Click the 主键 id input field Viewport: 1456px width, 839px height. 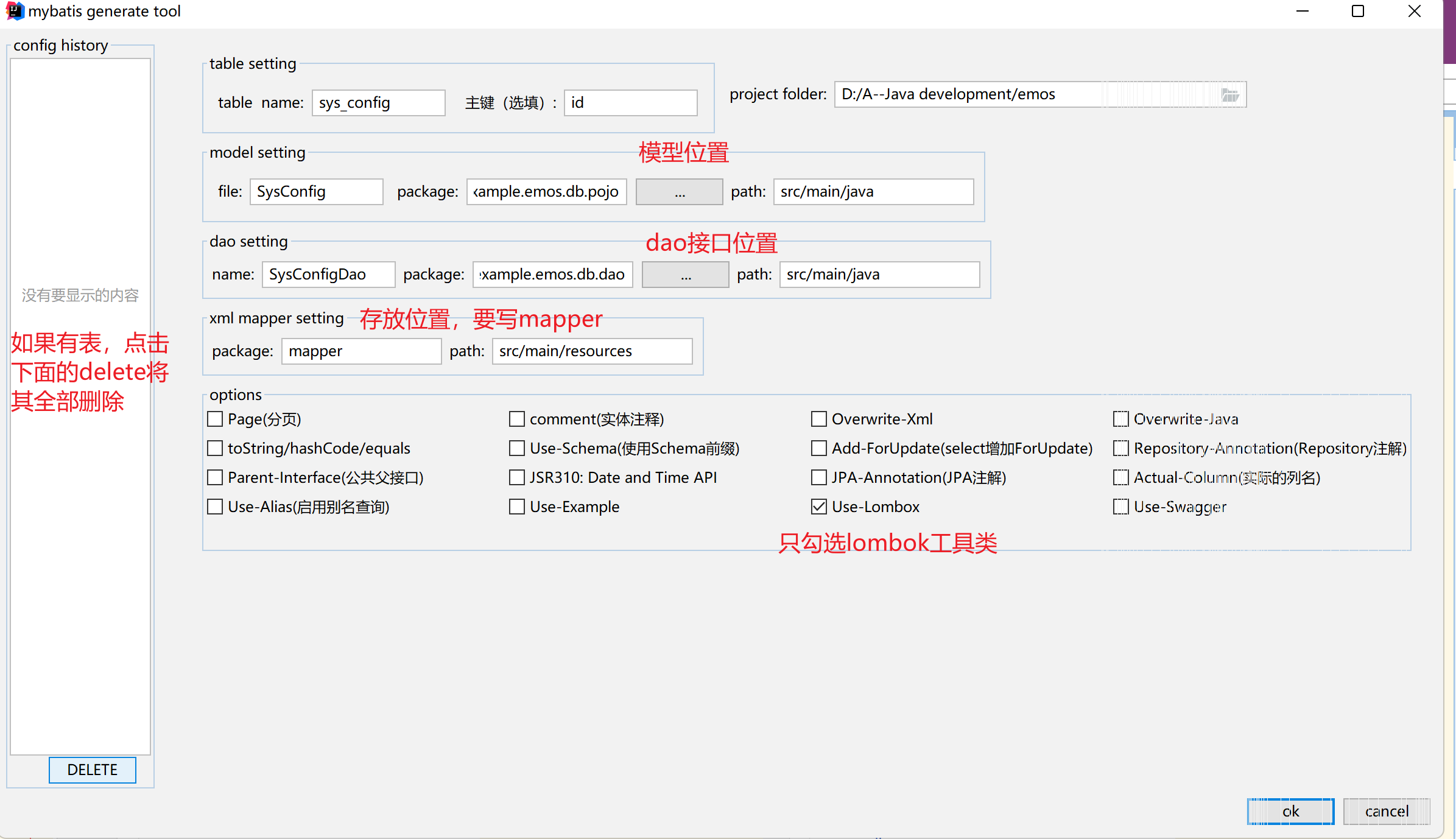click(630, 103)
